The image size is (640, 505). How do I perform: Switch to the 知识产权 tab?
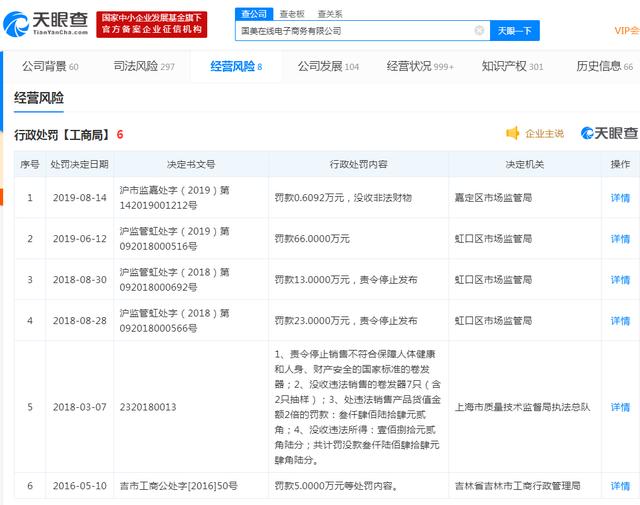512,66
